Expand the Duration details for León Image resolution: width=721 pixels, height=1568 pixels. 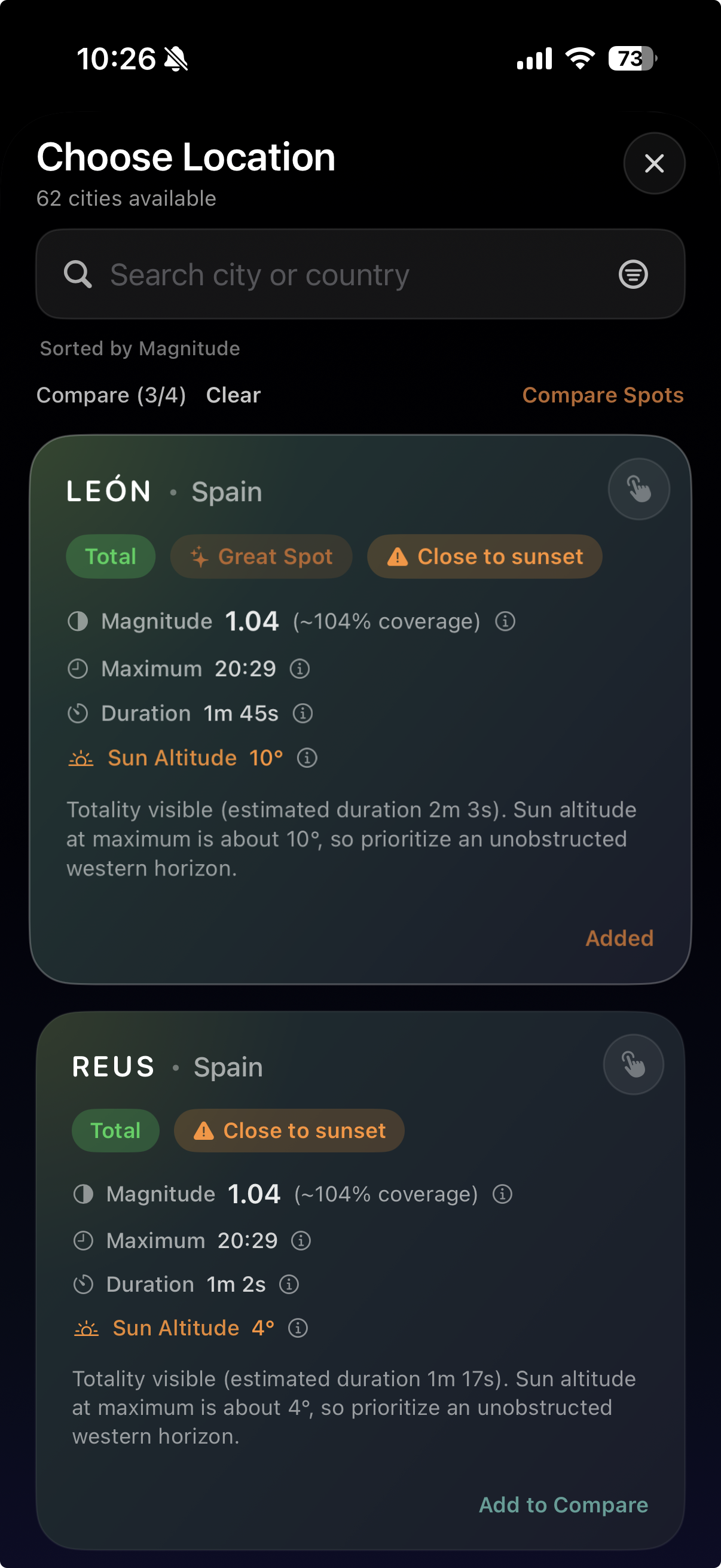[303, 713]
